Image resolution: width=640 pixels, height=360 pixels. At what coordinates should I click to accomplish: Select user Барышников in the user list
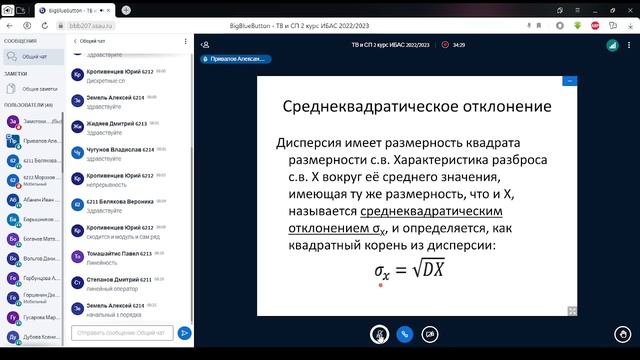click(x=33, y=219)
